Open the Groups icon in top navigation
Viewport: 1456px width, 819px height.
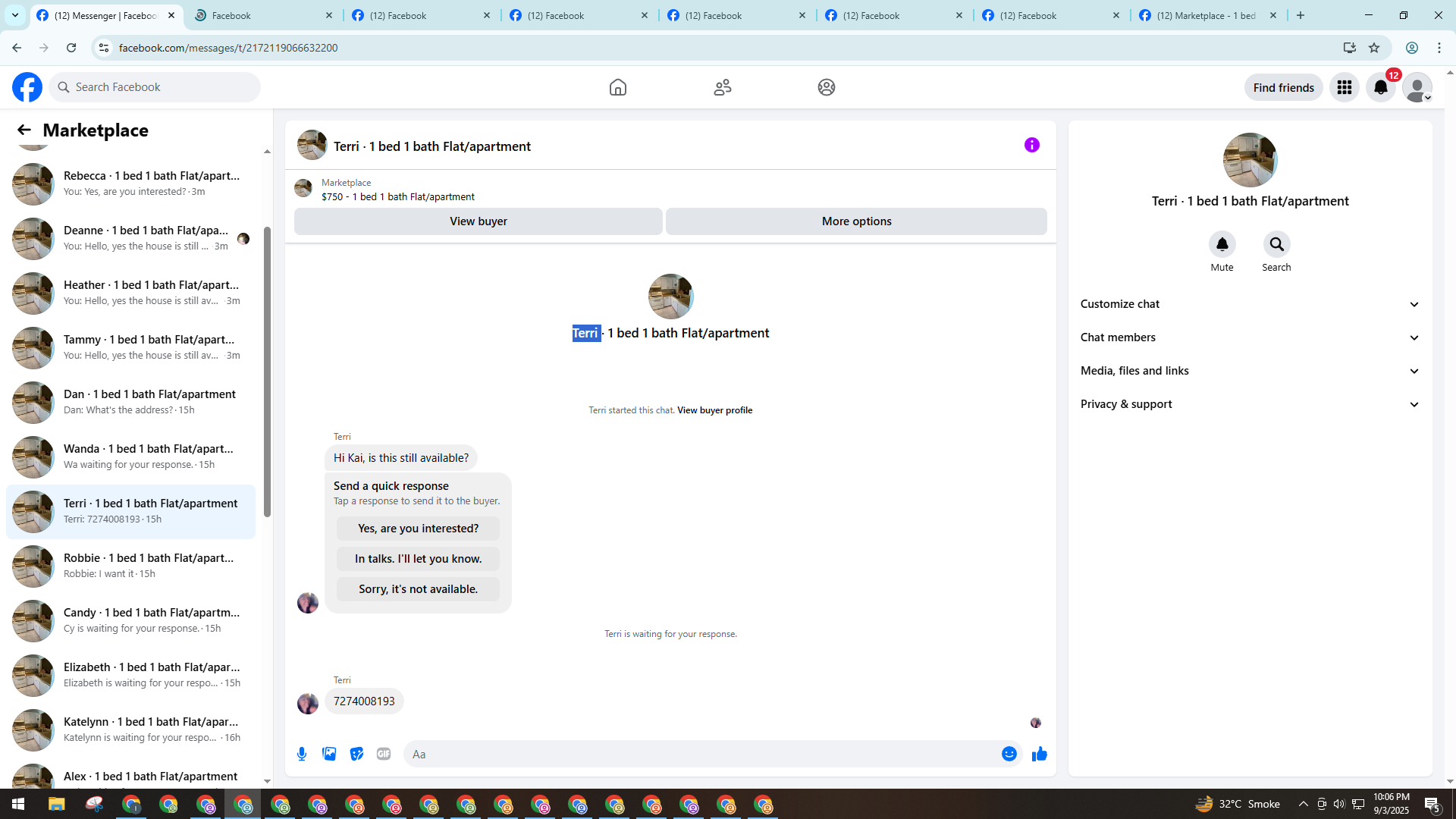tap(827, 87)
